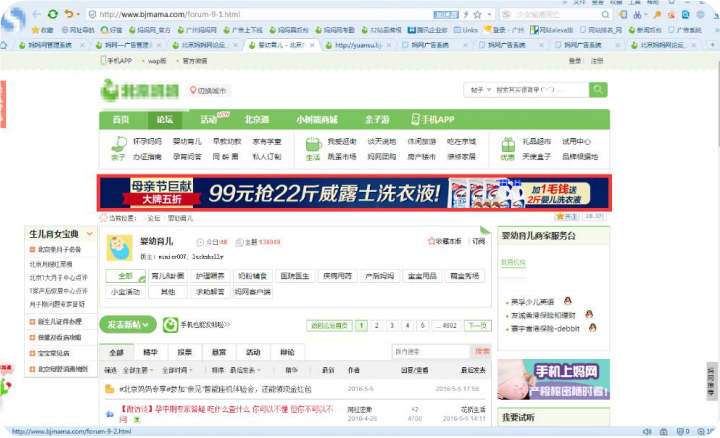Screen dimensions: 720x438
Task: Click the wap版 link
Action: point(157,61)
